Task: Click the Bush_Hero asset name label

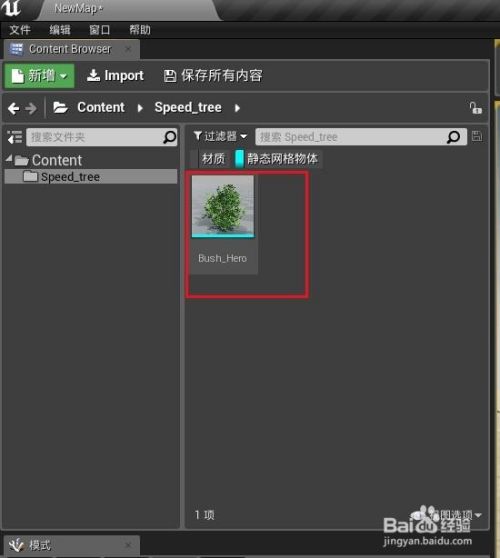Action: (x=222, y=258)
